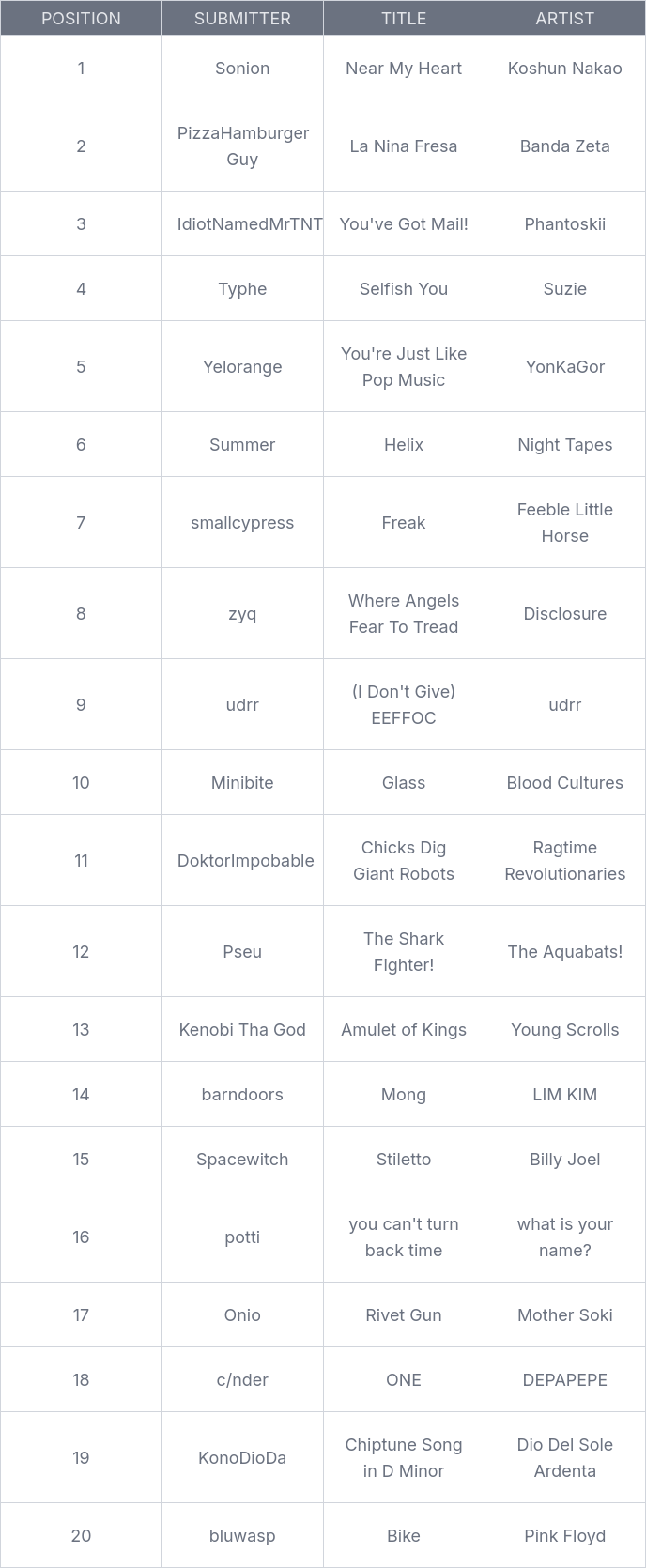Select artist Feeble Little Horse
This screenshot has width=646, height=1568.
click(564, 522)
